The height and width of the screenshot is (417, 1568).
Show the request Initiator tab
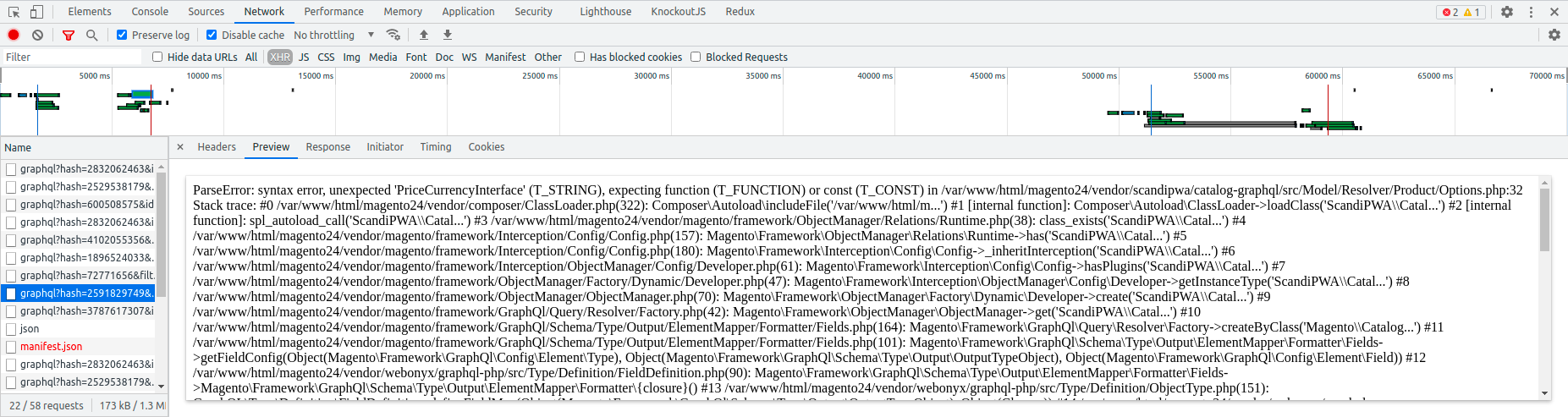[385, 147]
